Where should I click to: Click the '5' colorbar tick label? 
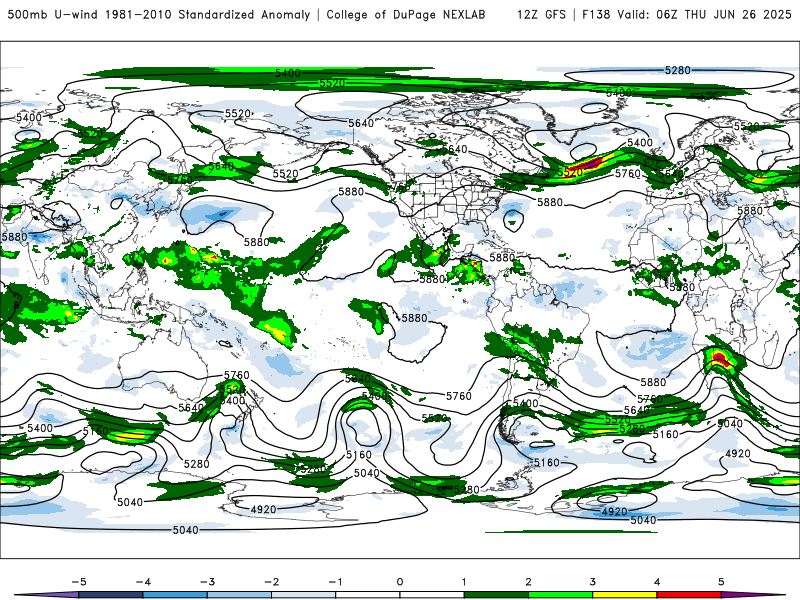(721, 582)
